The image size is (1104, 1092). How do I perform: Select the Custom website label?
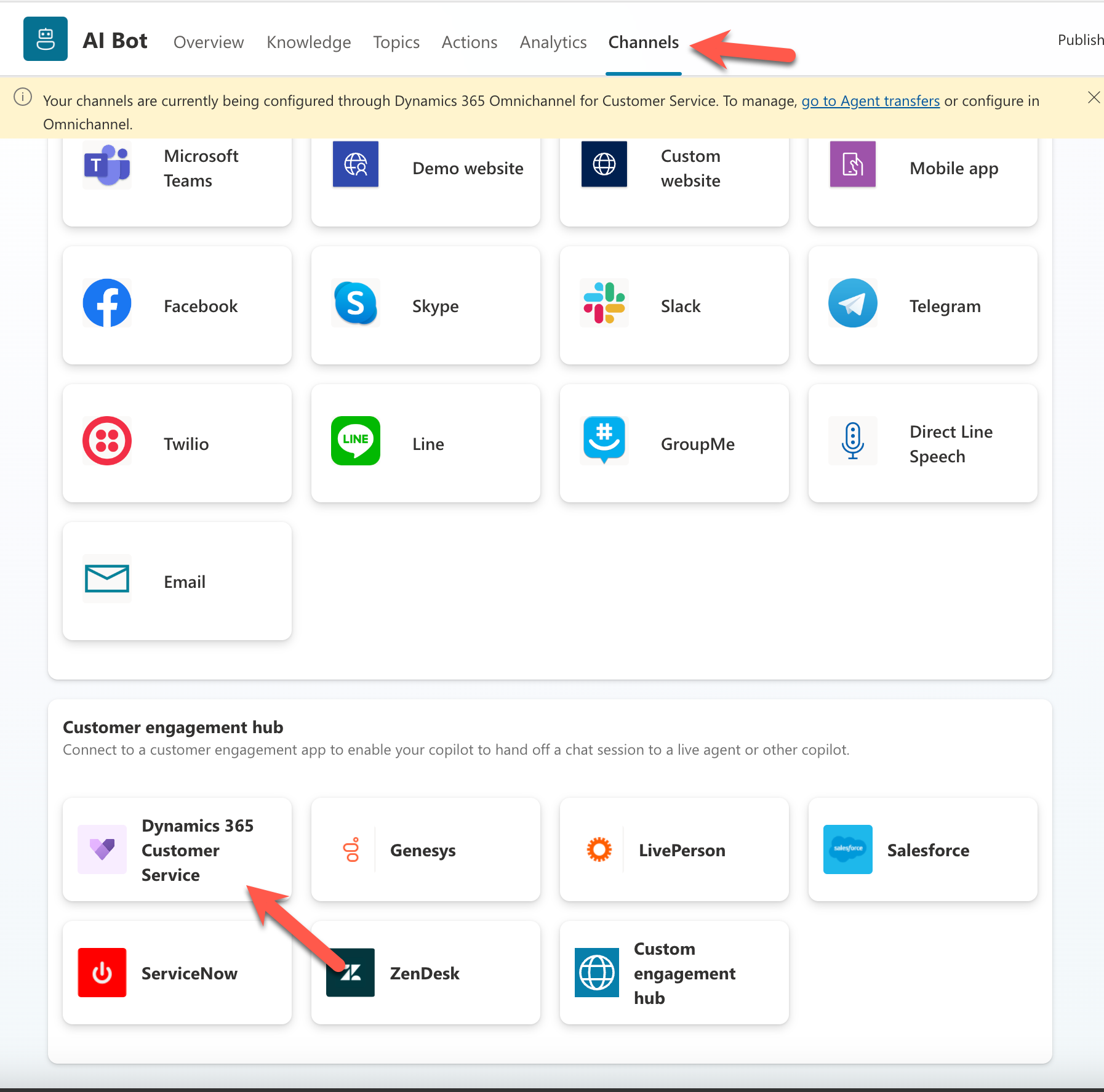tap(690, 168)
